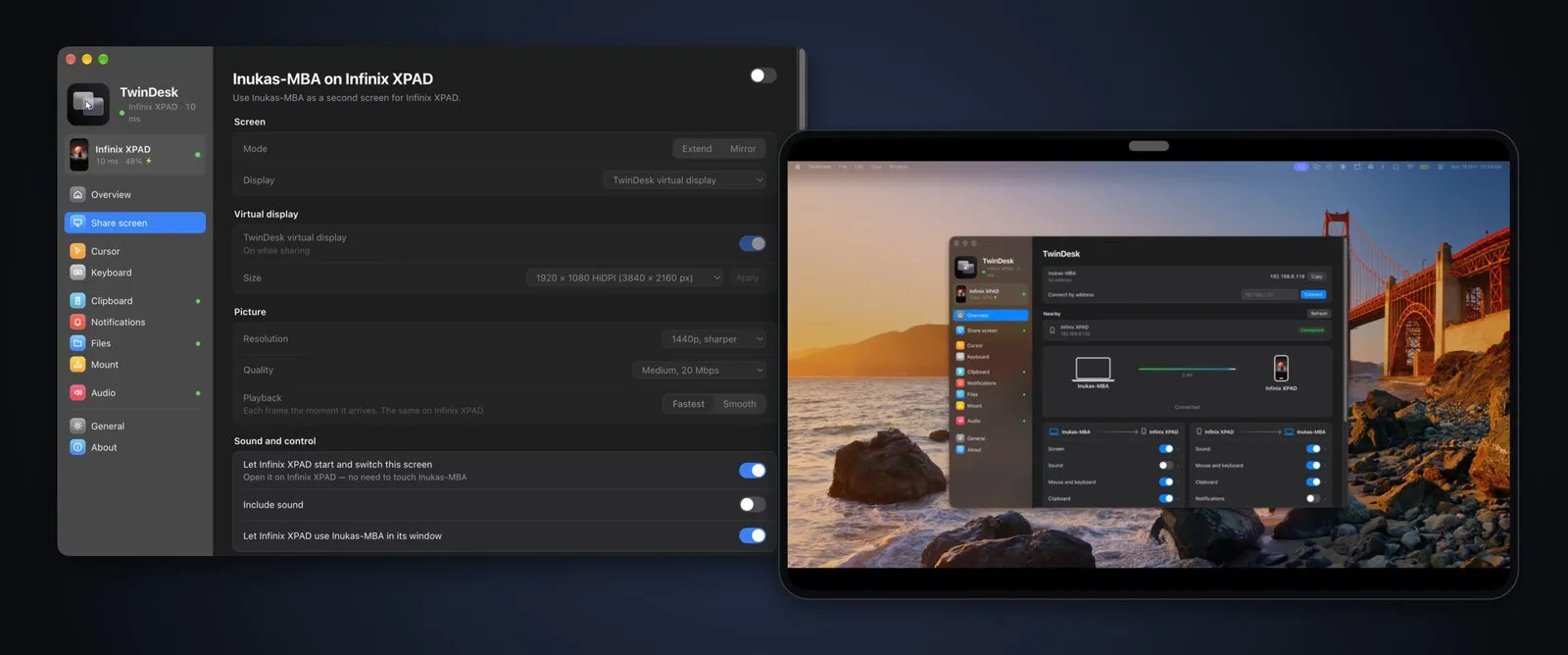
Task: Click the charging bolt icon under Infinix XPAD
Action: 149,161
